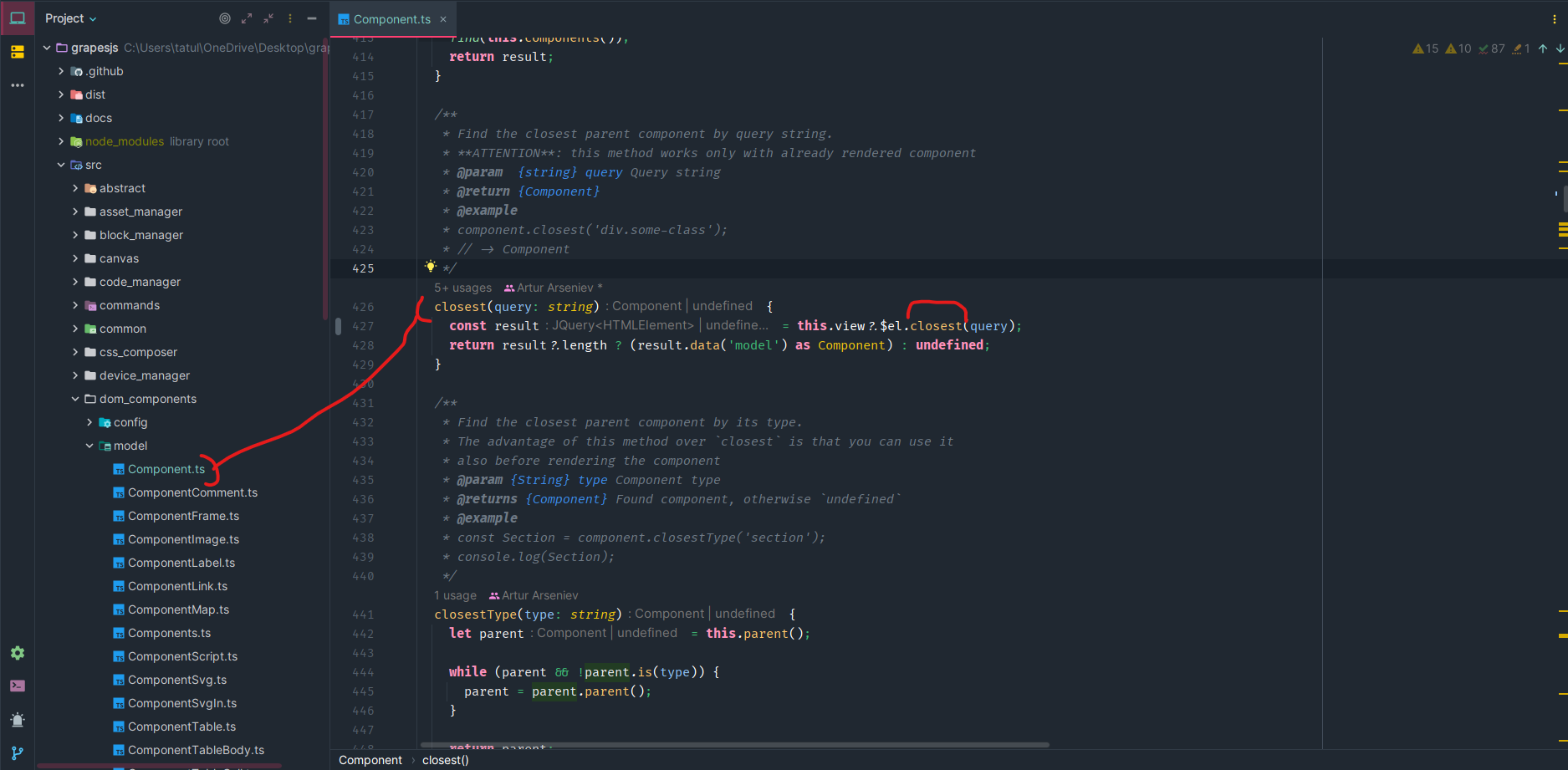Open the Git tool window with the branch icon
The height and width of the screenshot is (770, 1568).
18,752
